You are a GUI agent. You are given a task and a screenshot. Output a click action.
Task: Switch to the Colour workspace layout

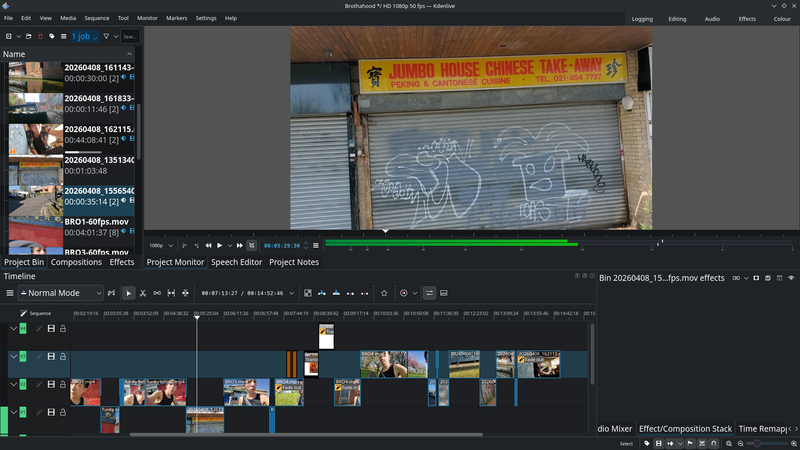[x=782, y=19]
